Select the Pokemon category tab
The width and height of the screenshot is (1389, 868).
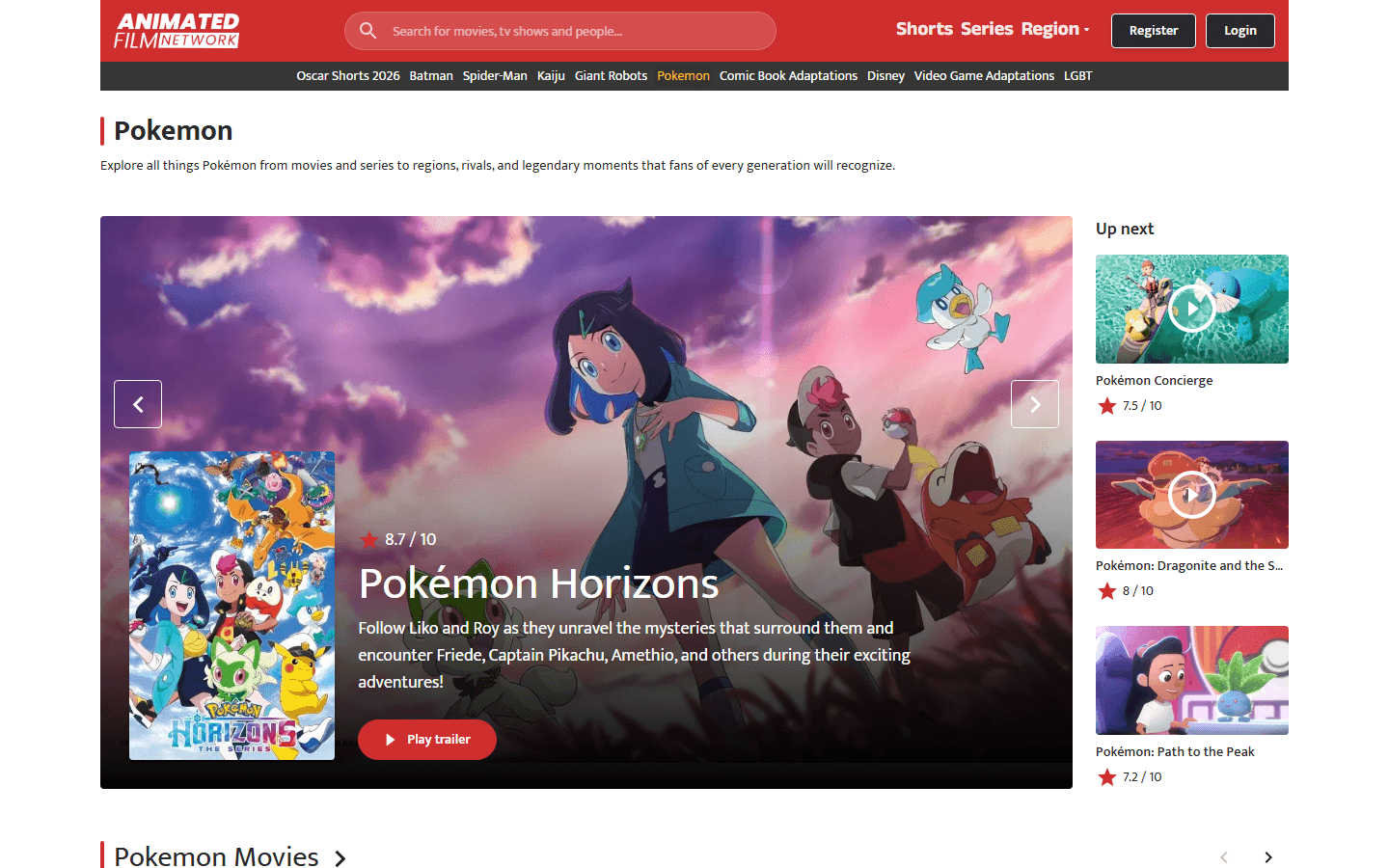[683, 76]
